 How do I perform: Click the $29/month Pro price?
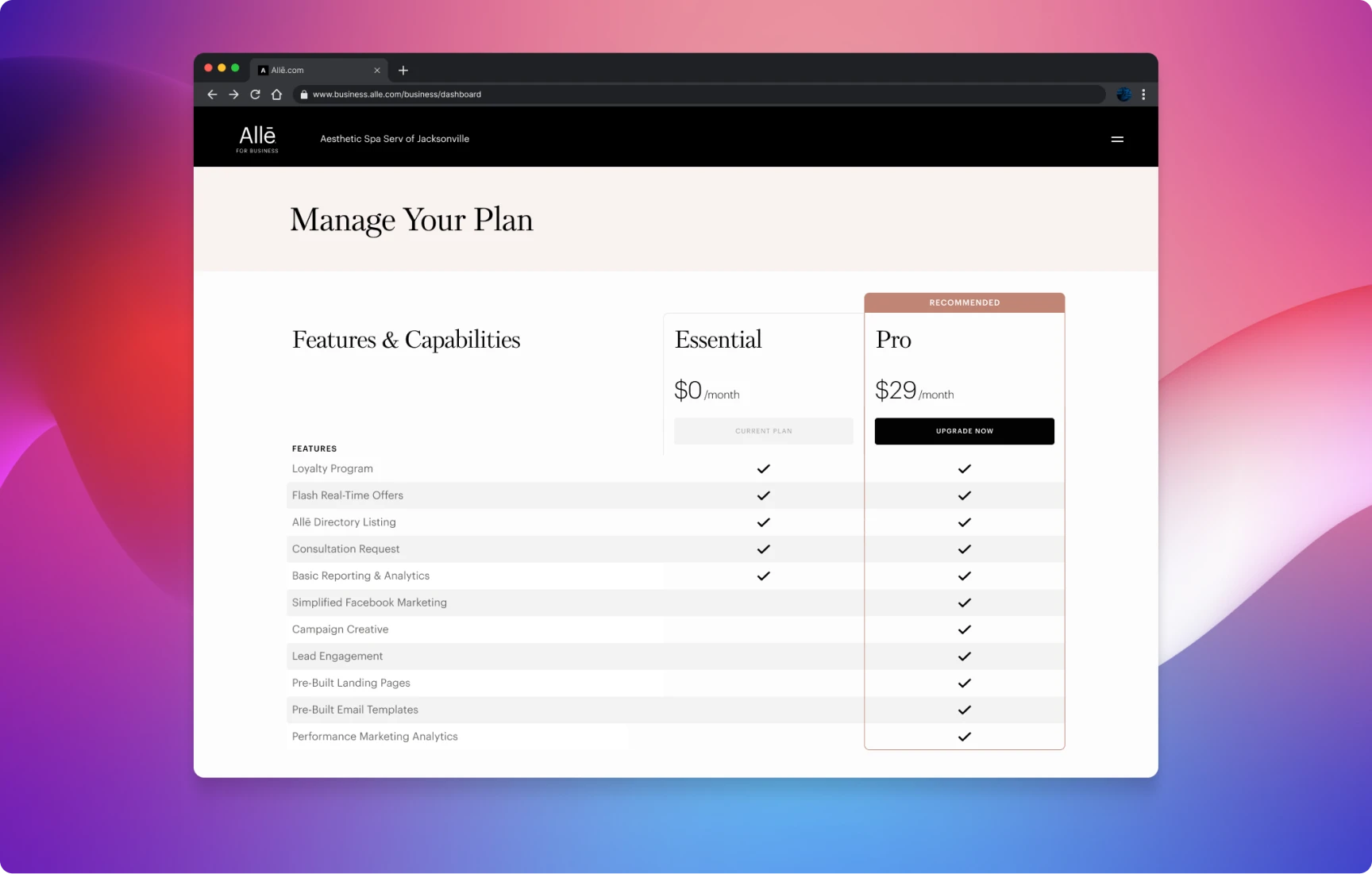click(x=915, y=391)
